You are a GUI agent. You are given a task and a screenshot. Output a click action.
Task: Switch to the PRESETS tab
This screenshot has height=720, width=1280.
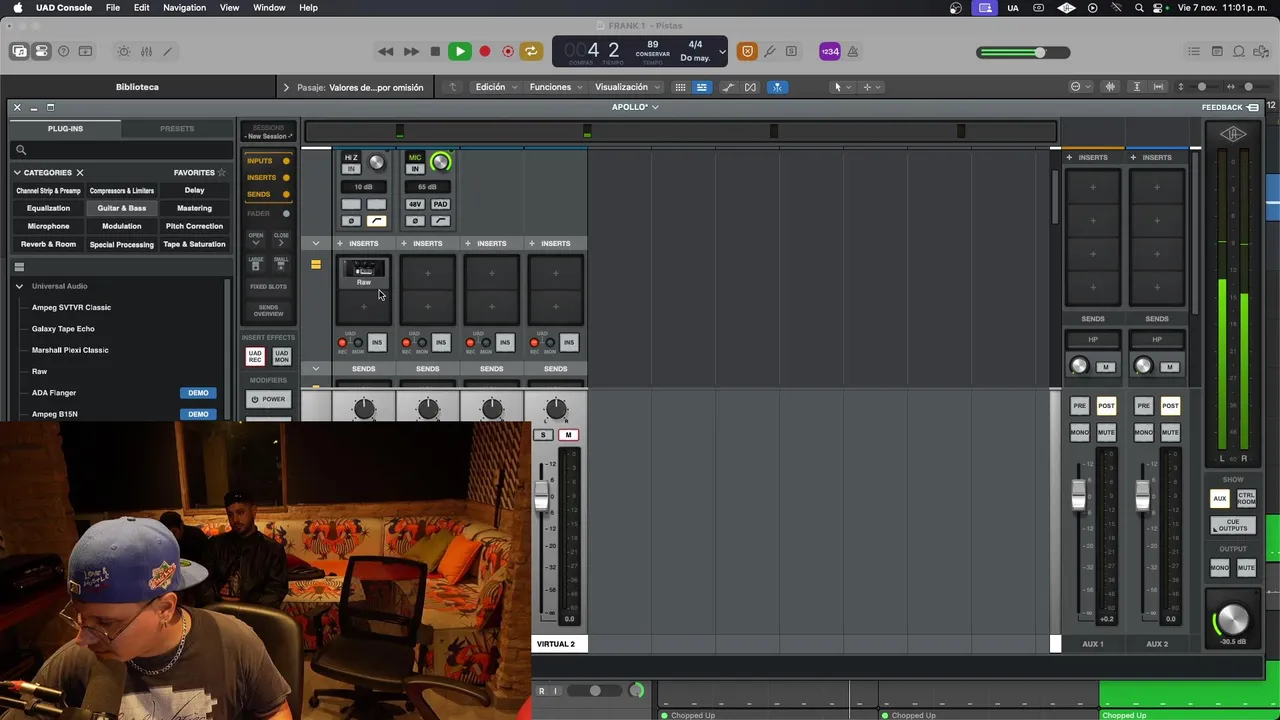tap(177, 128)
